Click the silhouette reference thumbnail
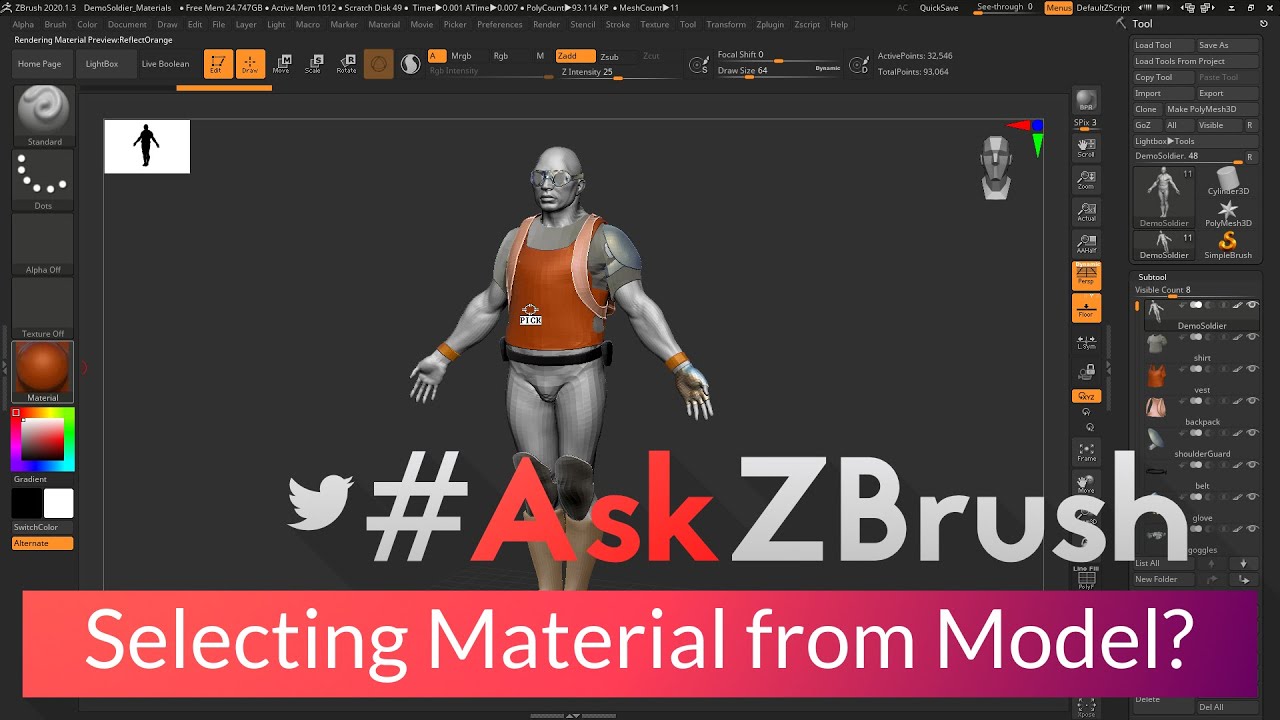Image resolution: width=1280 pixels, height=720 pixels. pyautogui.click(x=147, y=146)
